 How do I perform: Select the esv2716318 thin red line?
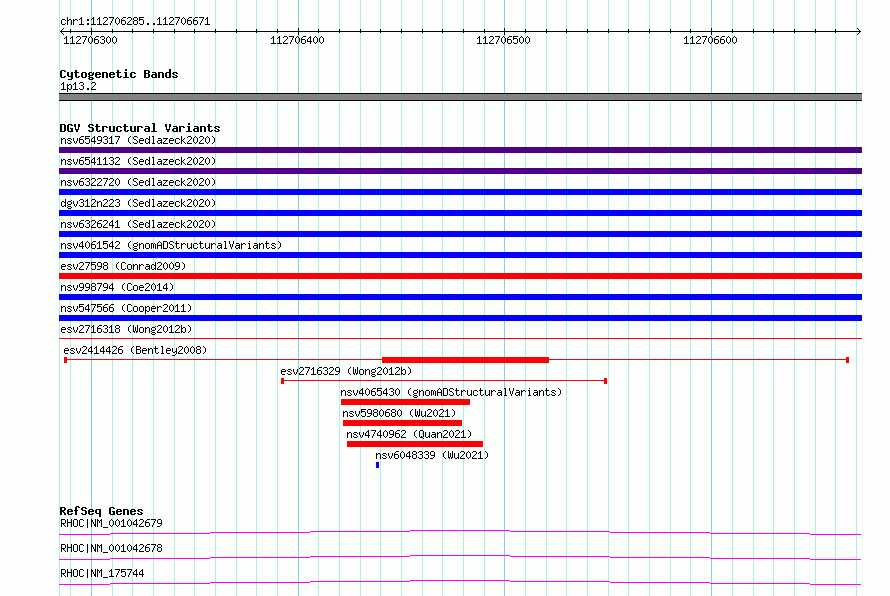(x=460, y=339)
